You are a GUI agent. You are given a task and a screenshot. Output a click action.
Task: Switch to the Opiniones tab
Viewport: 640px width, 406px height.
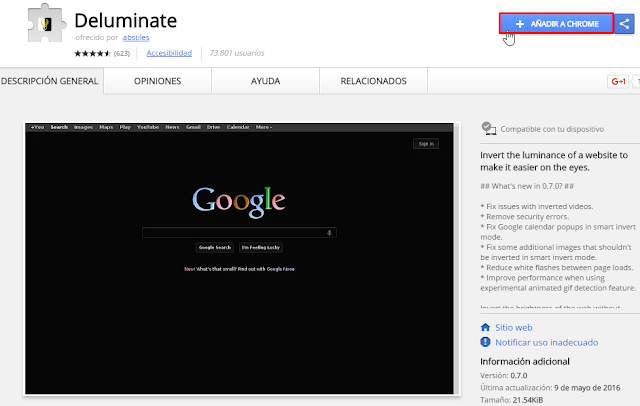tap(158, 81)
